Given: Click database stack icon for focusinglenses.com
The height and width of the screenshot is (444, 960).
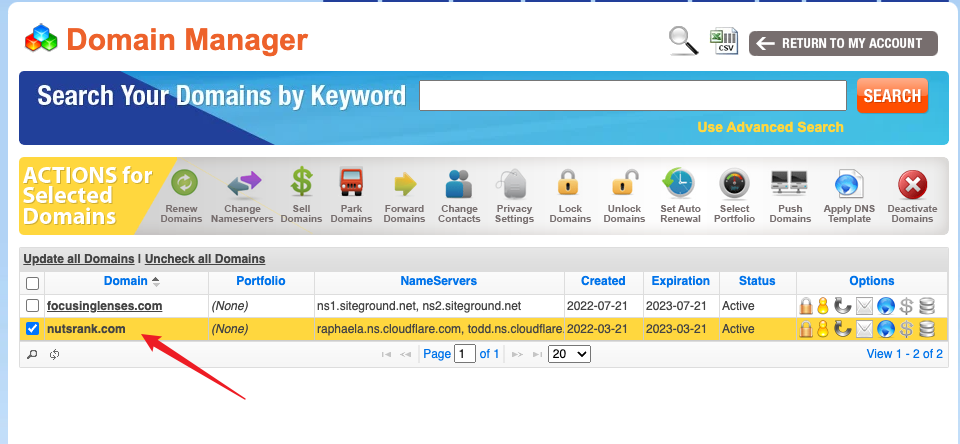Looking at the screenshot, I should pyautogui.click(x=928, y=306).
